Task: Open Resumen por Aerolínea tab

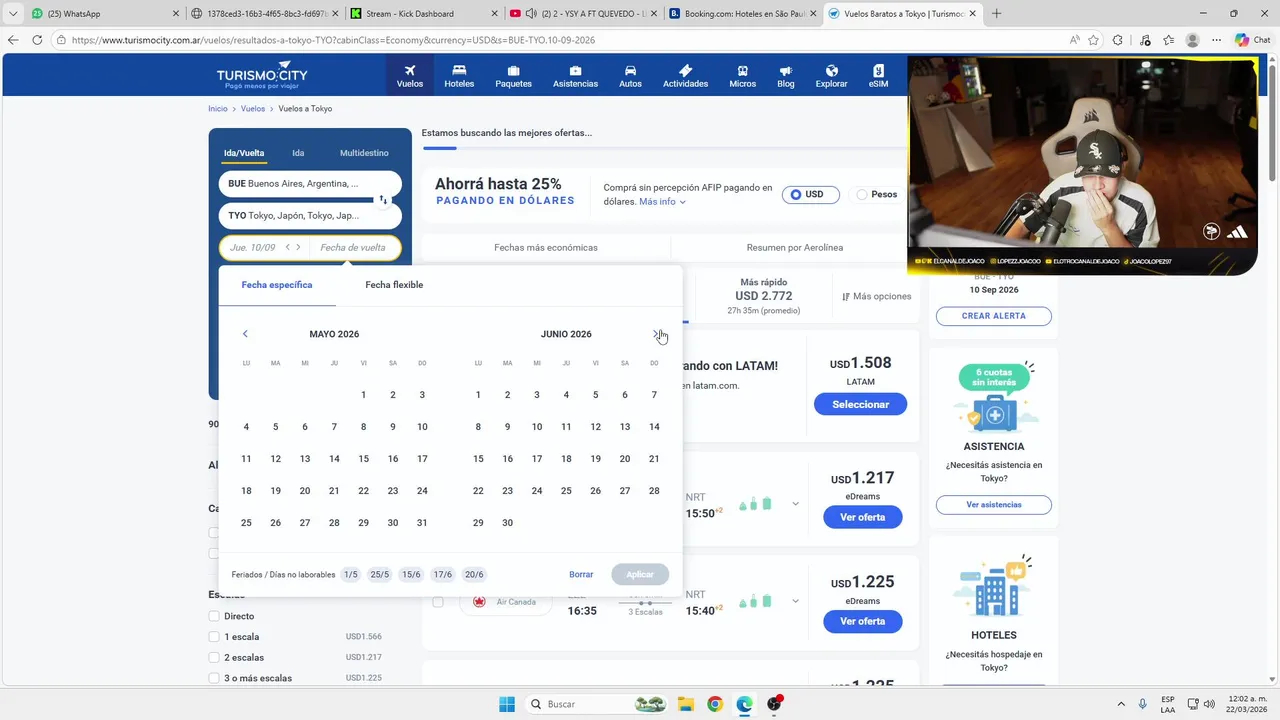Action: pyautogui.click(x=795, y=247)
